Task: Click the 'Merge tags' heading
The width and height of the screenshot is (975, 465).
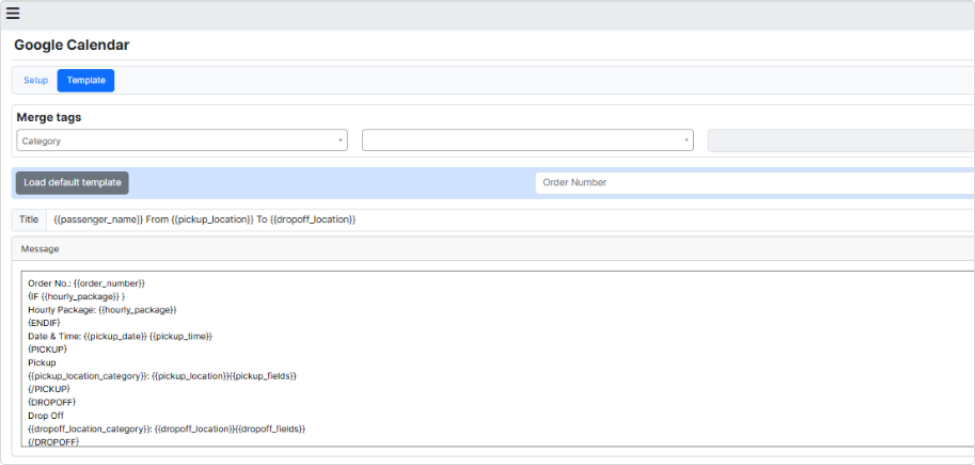Action: click(49, 117)
